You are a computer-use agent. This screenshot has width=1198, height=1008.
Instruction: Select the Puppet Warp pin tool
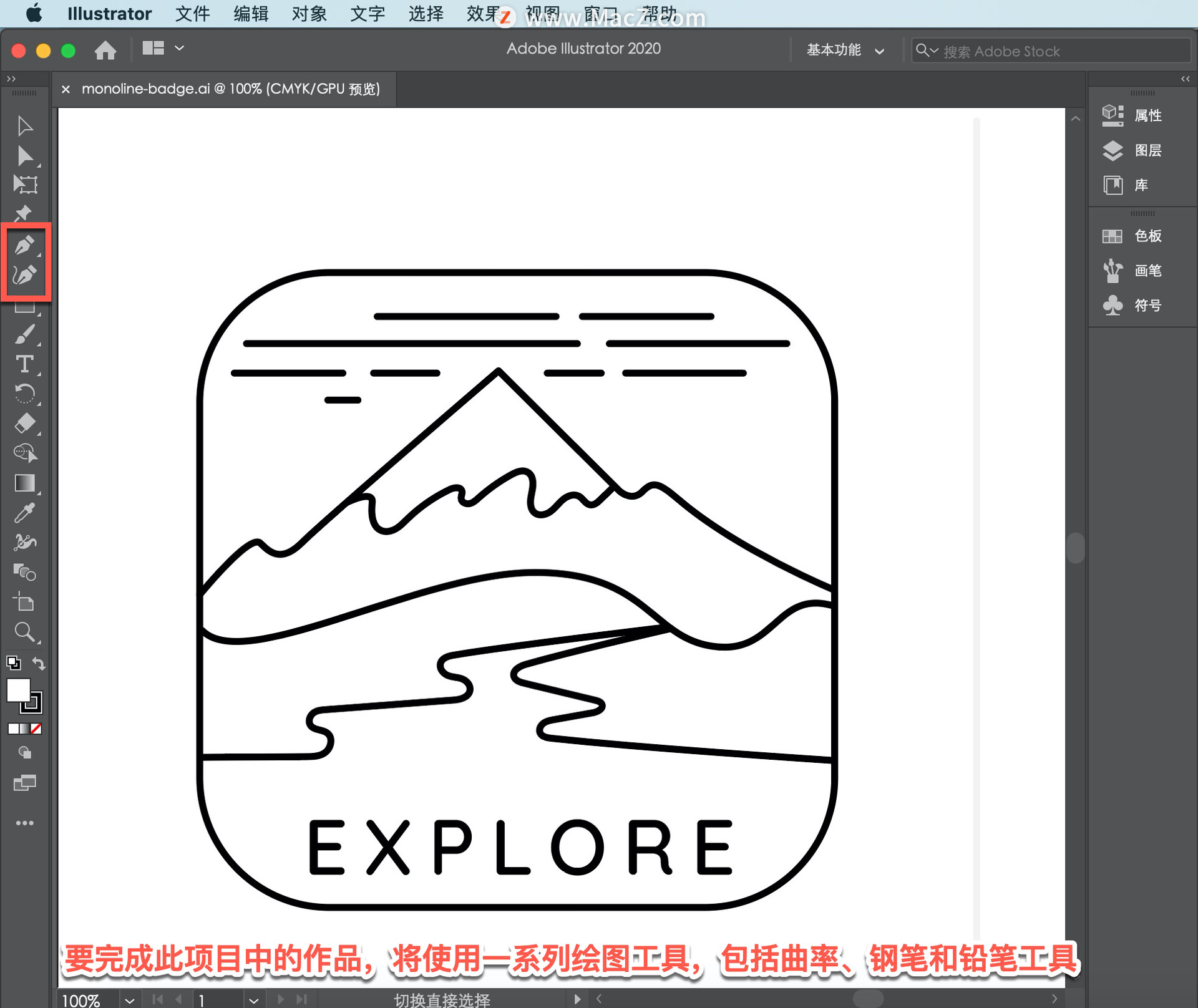[24, 213]
